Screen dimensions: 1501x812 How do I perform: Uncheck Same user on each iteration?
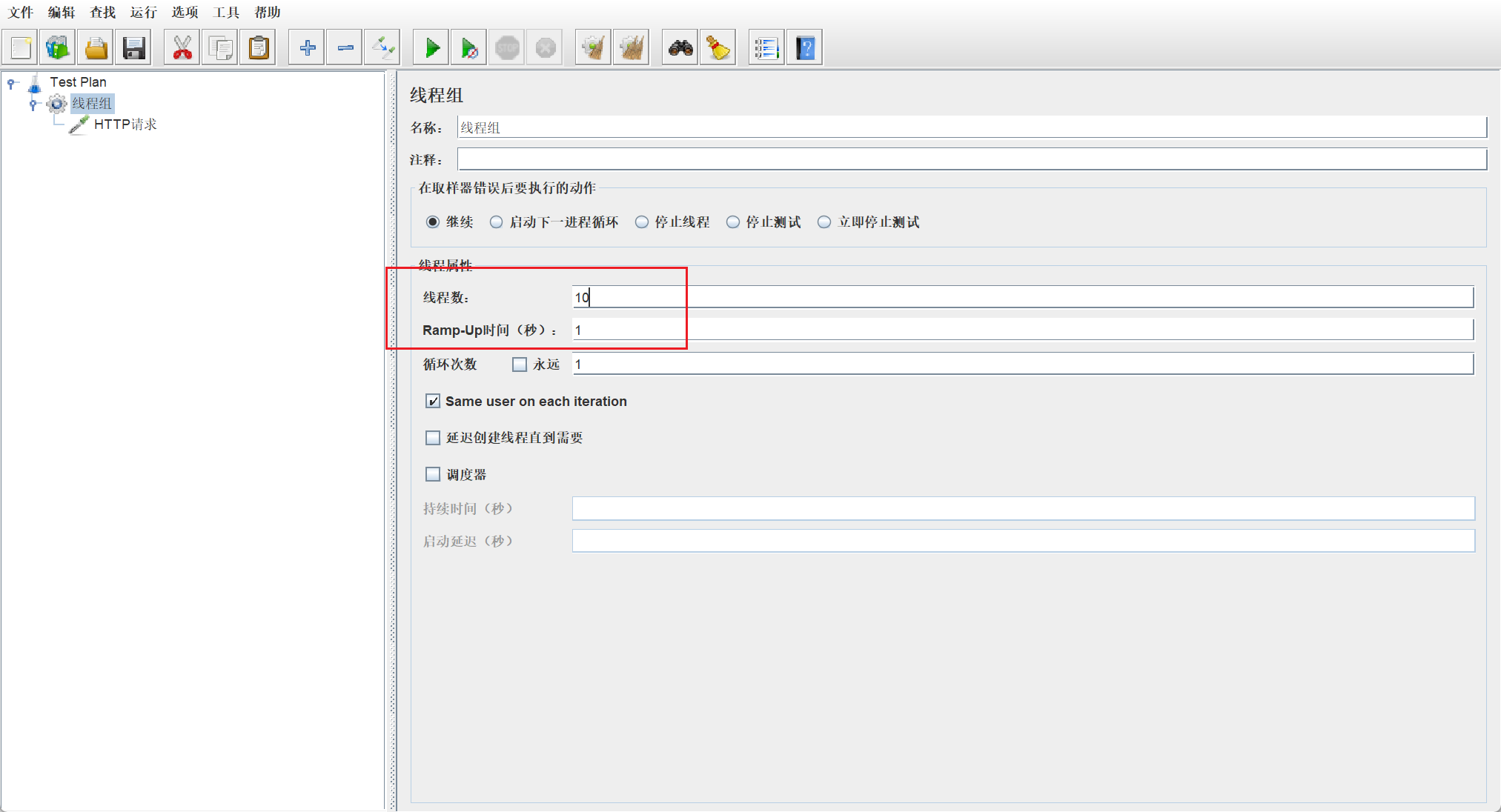(x=433, y=402)
